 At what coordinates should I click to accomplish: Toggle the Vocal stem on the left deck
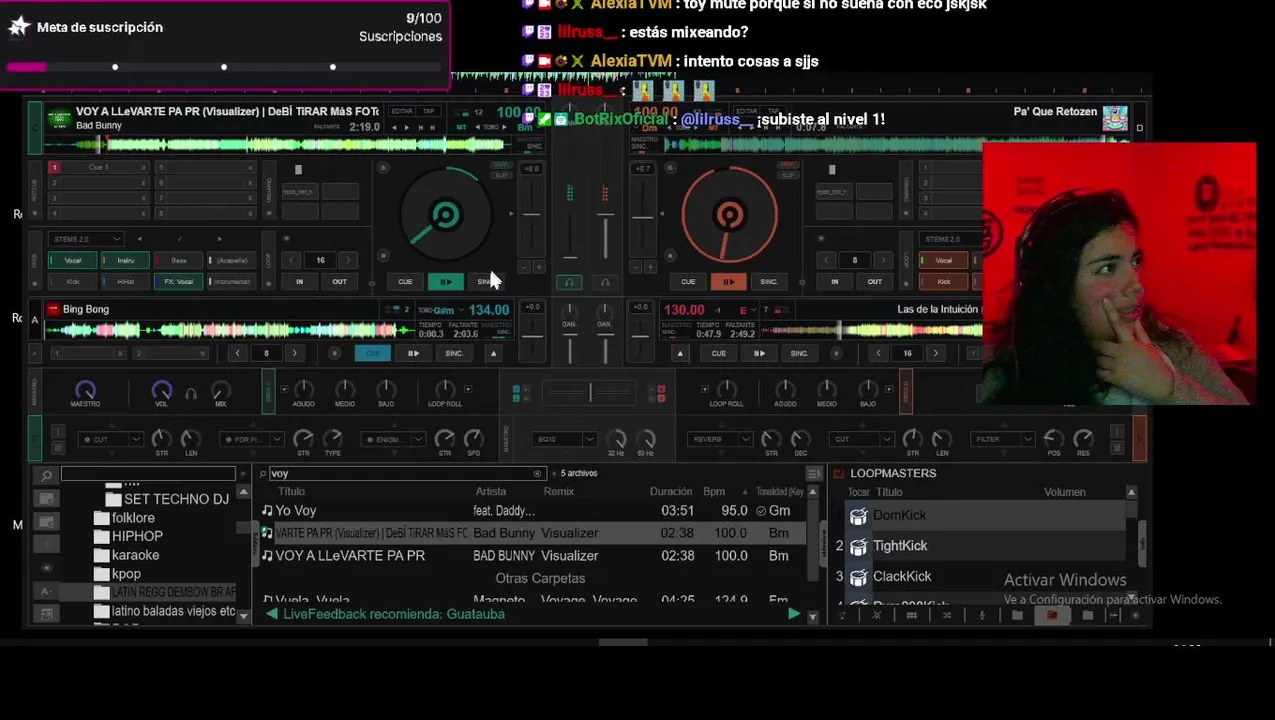pos(73,260)
